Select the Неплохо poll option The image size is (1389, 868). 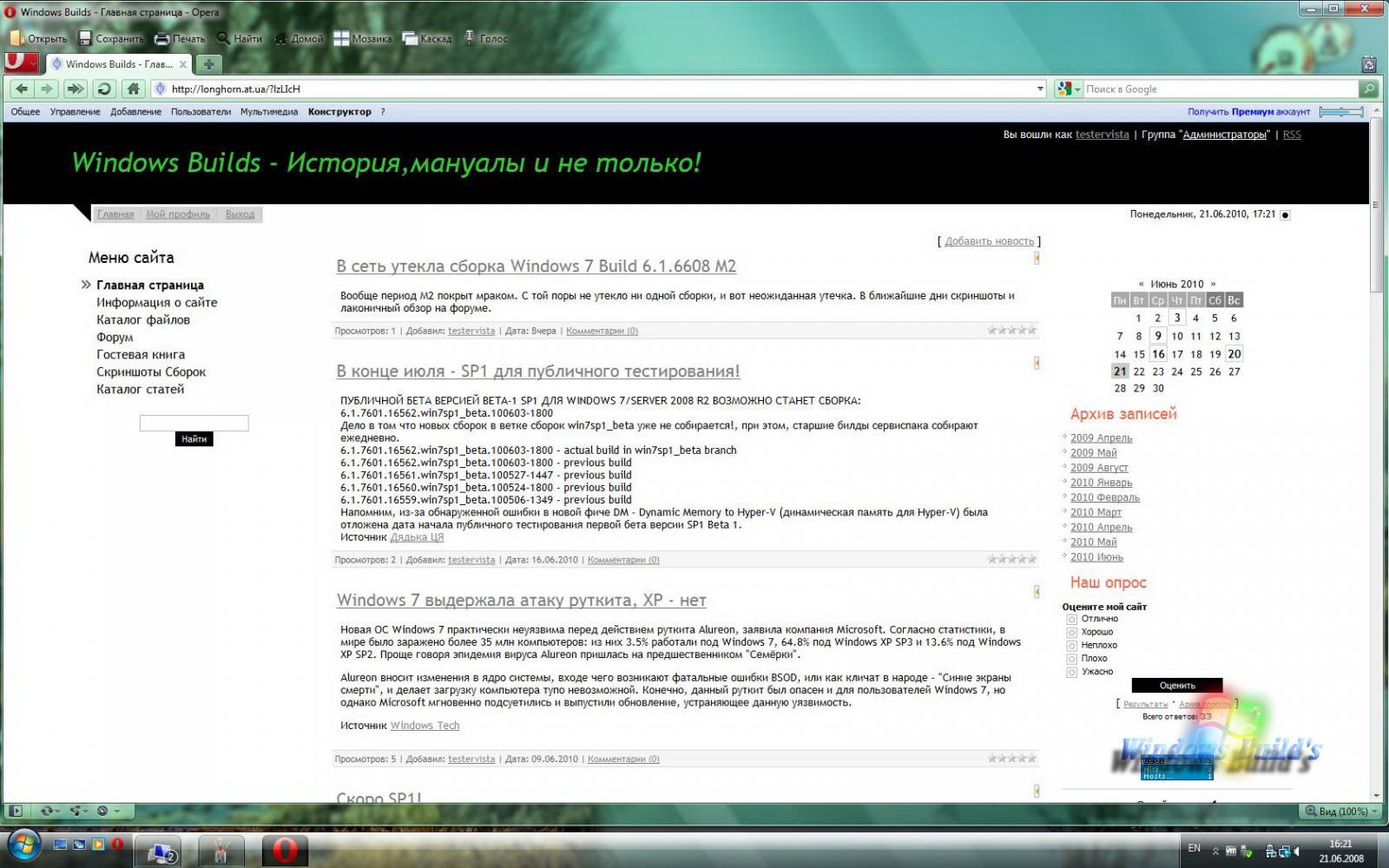pyautogui.click(x=1071, y=645)
